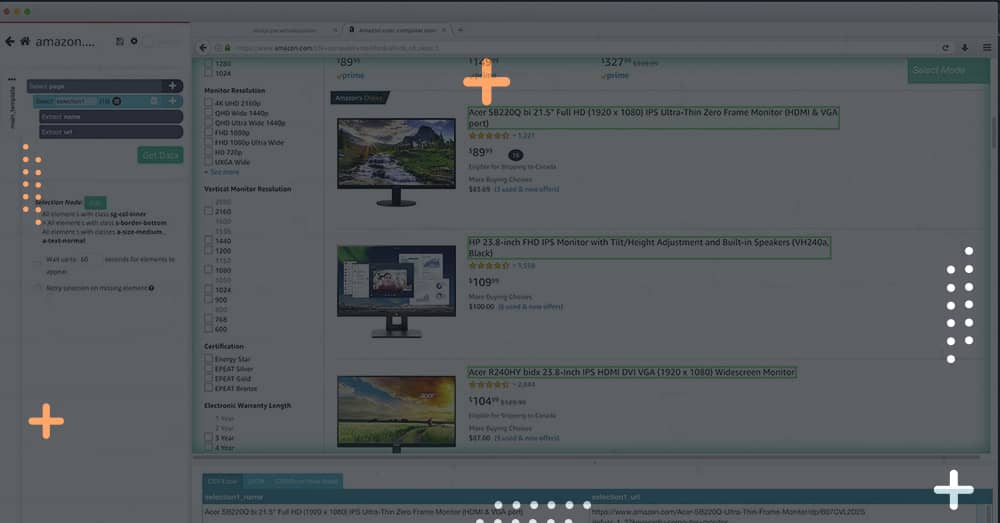Open the HP 23.8-inch FHD IPS Monitor link

tap(649, 247)
